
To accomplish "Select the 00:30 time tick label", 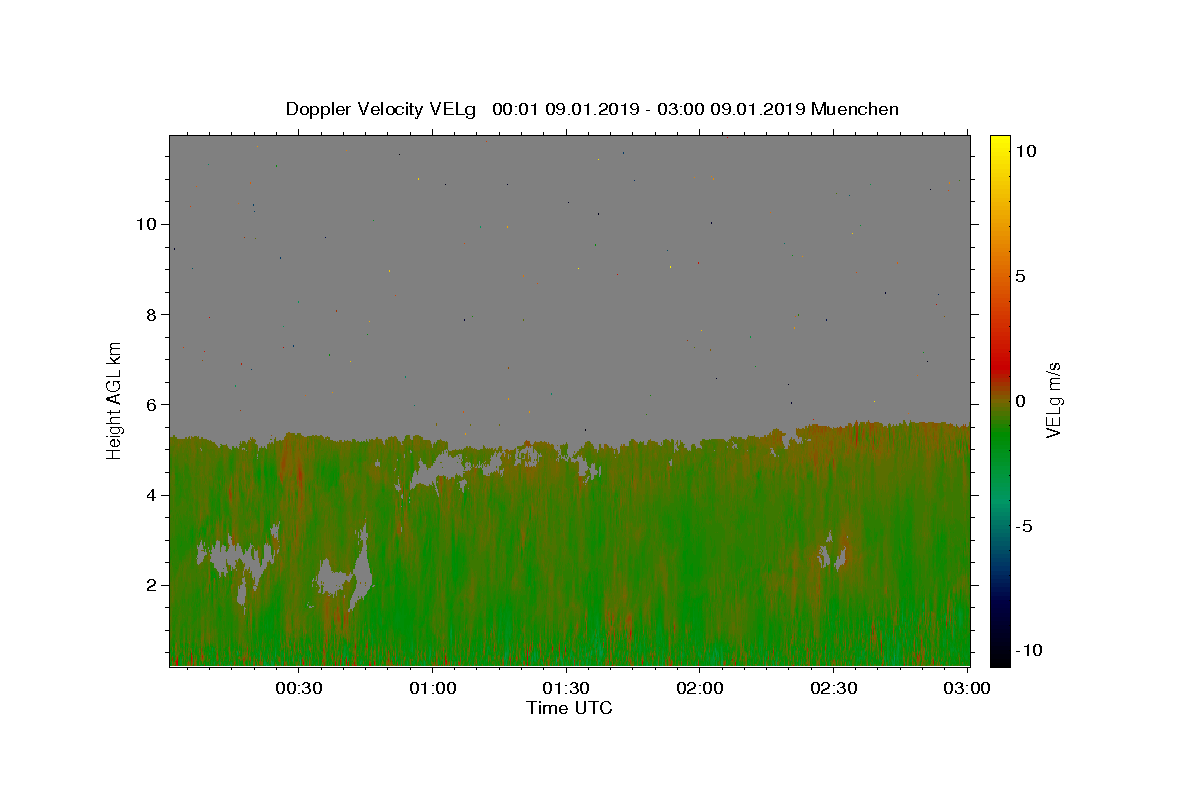I will coord(299,688).
